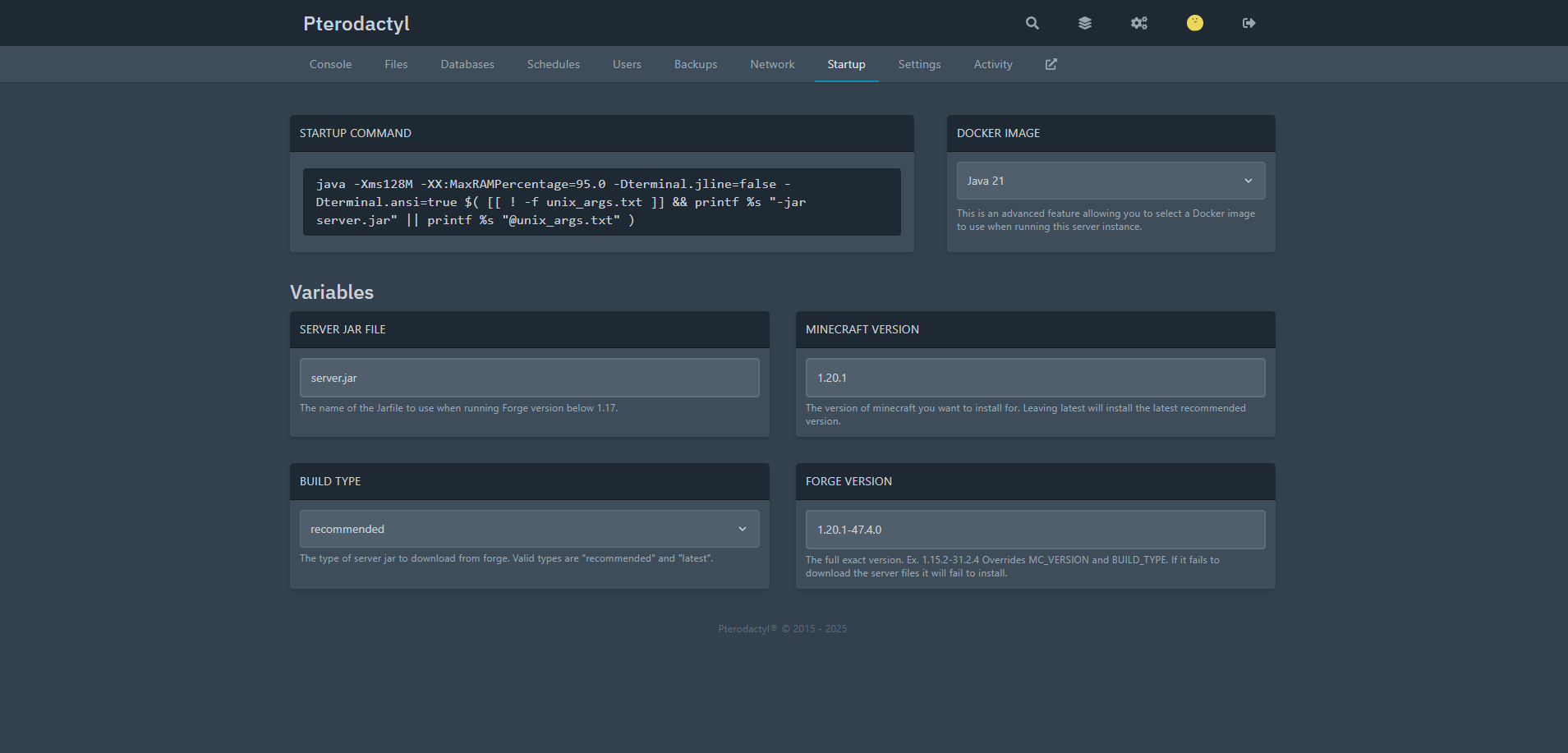Screen dimensions: 1568x753
Task: Click the Variables heading
Action: (332, 292)
